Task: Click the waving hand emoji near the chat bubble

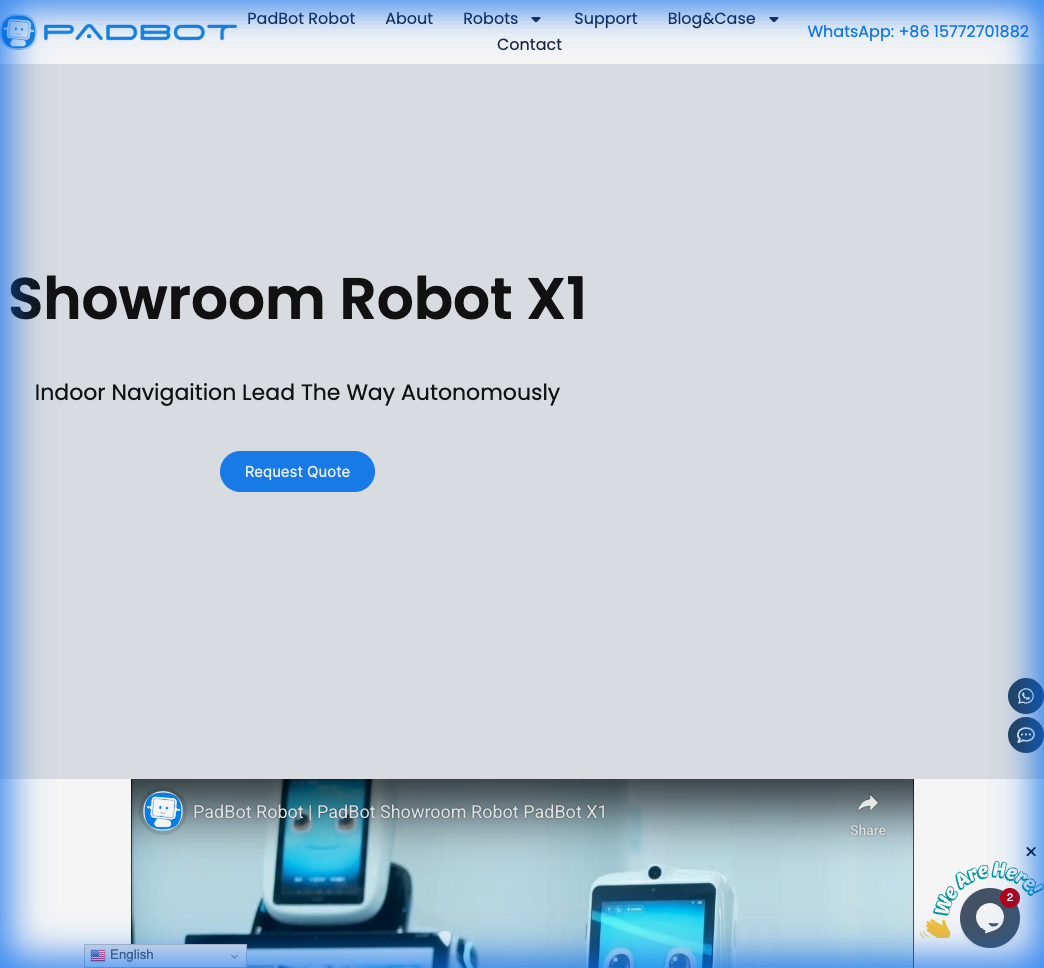Action: pyautogui.click(x=936, y=927)
